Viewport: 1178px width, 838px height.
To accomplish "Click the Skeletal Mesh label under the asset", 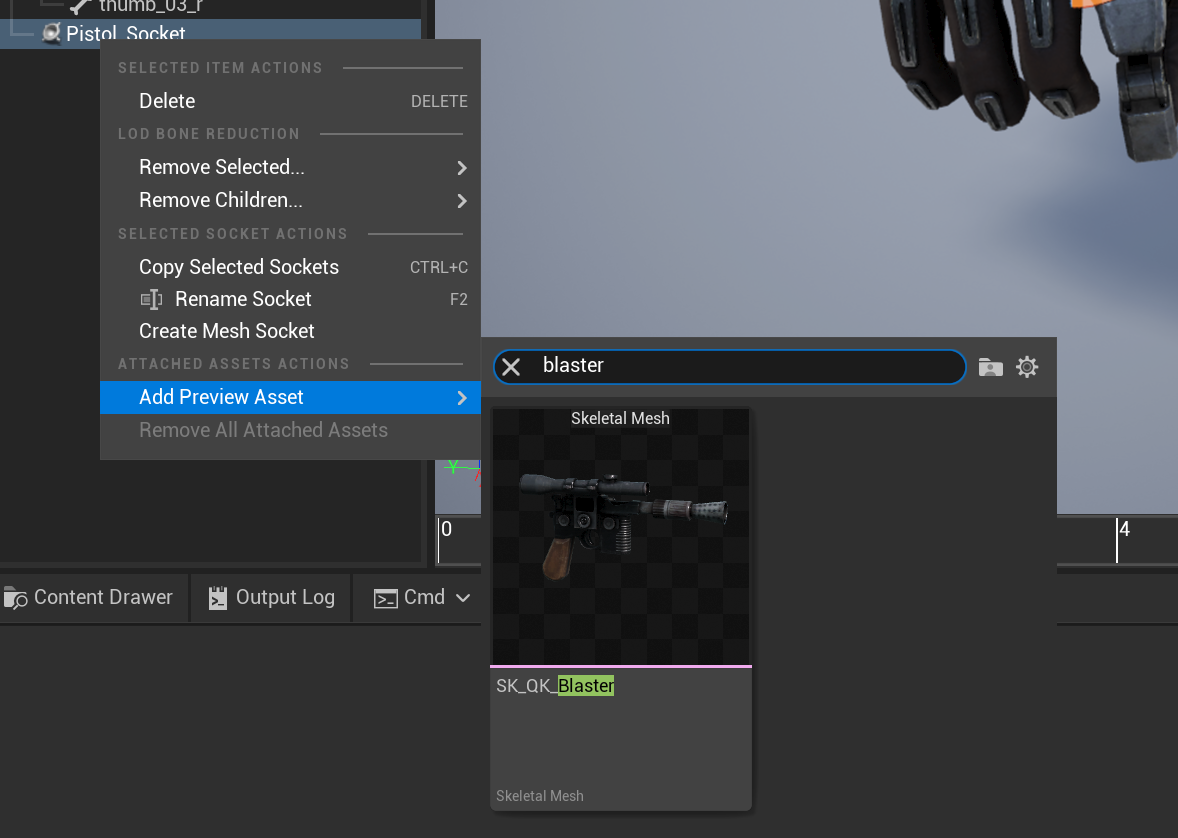I will pyautogui.click(x=539, y=796).
